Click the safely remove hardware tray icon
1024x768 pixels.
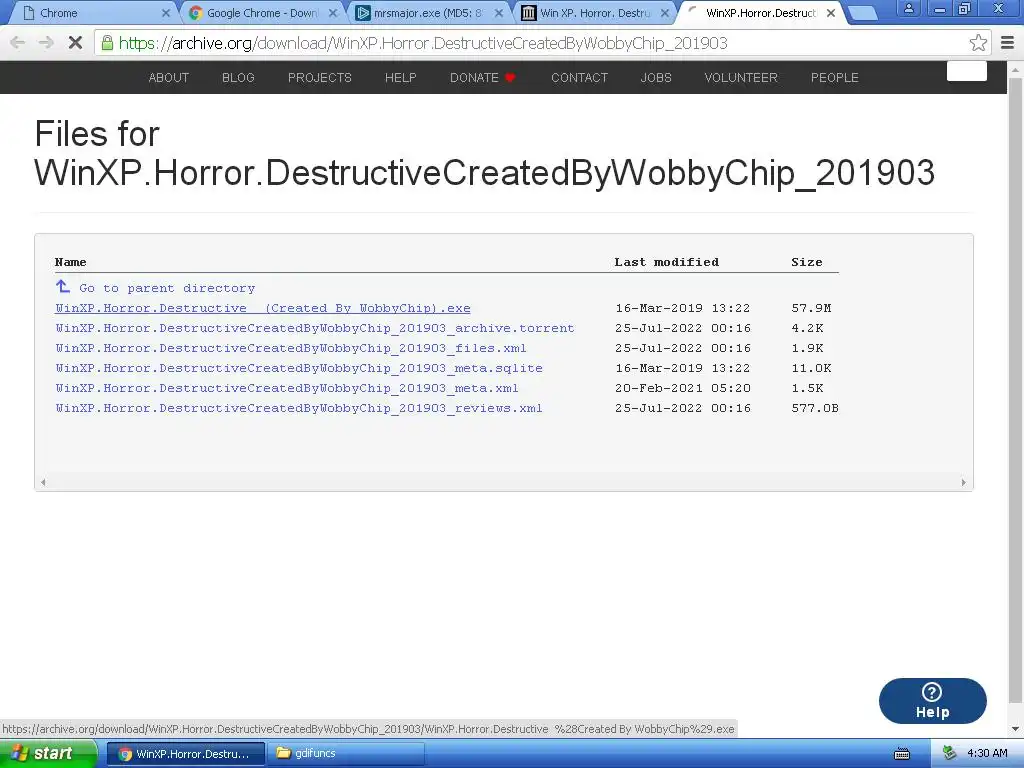click(949, 753)
